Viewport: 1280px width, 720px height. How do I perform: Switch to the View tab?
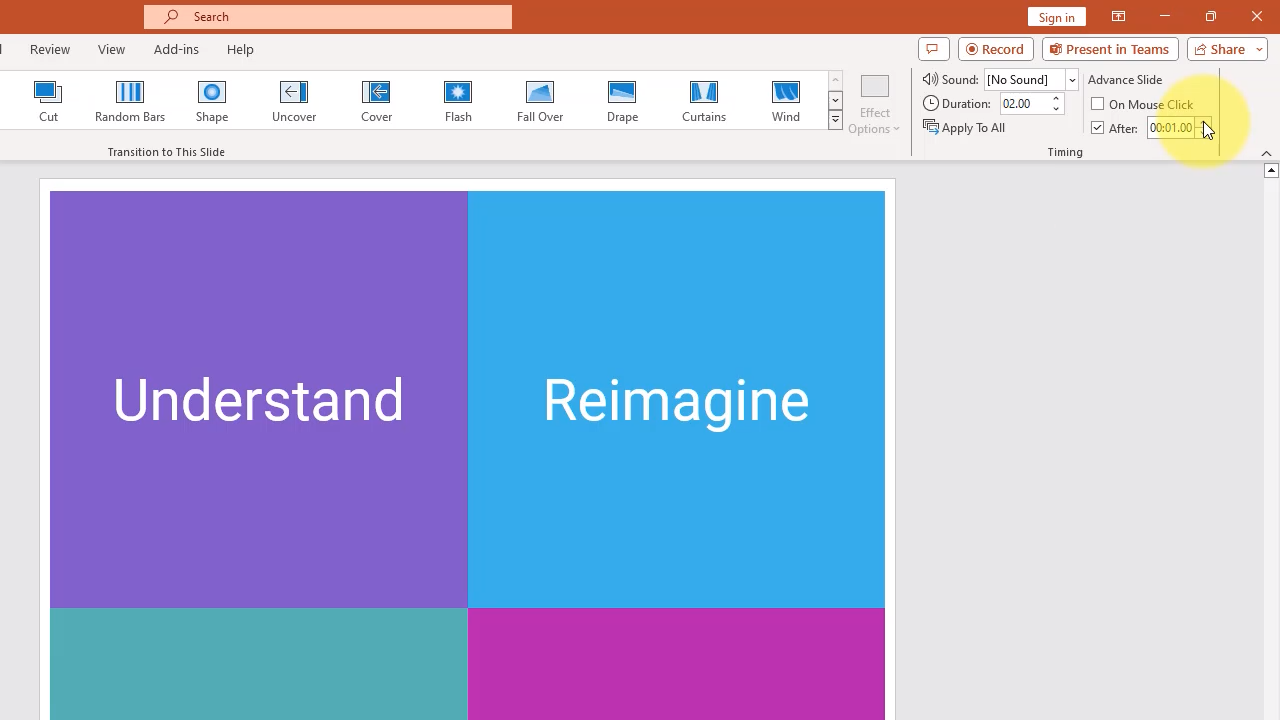tap(112, 49)
